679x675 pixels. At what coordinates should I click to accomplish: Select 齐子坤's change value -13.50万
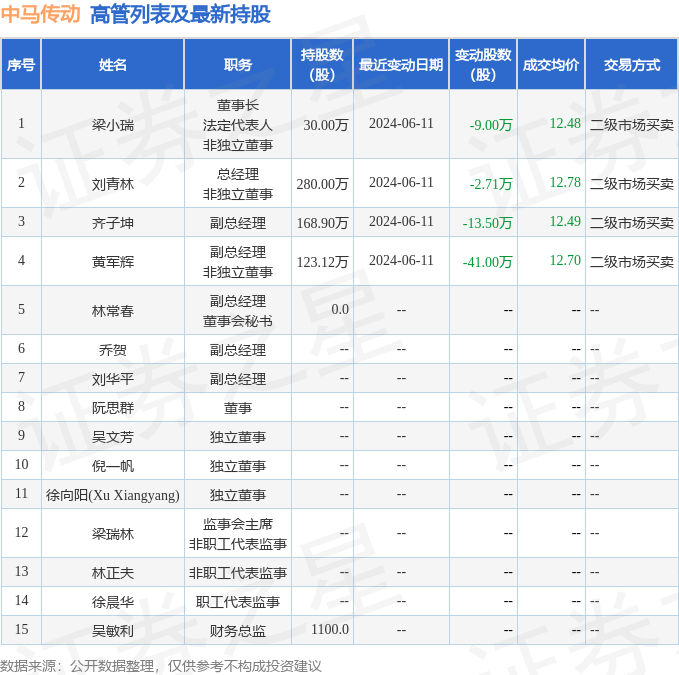pos(487,223)
